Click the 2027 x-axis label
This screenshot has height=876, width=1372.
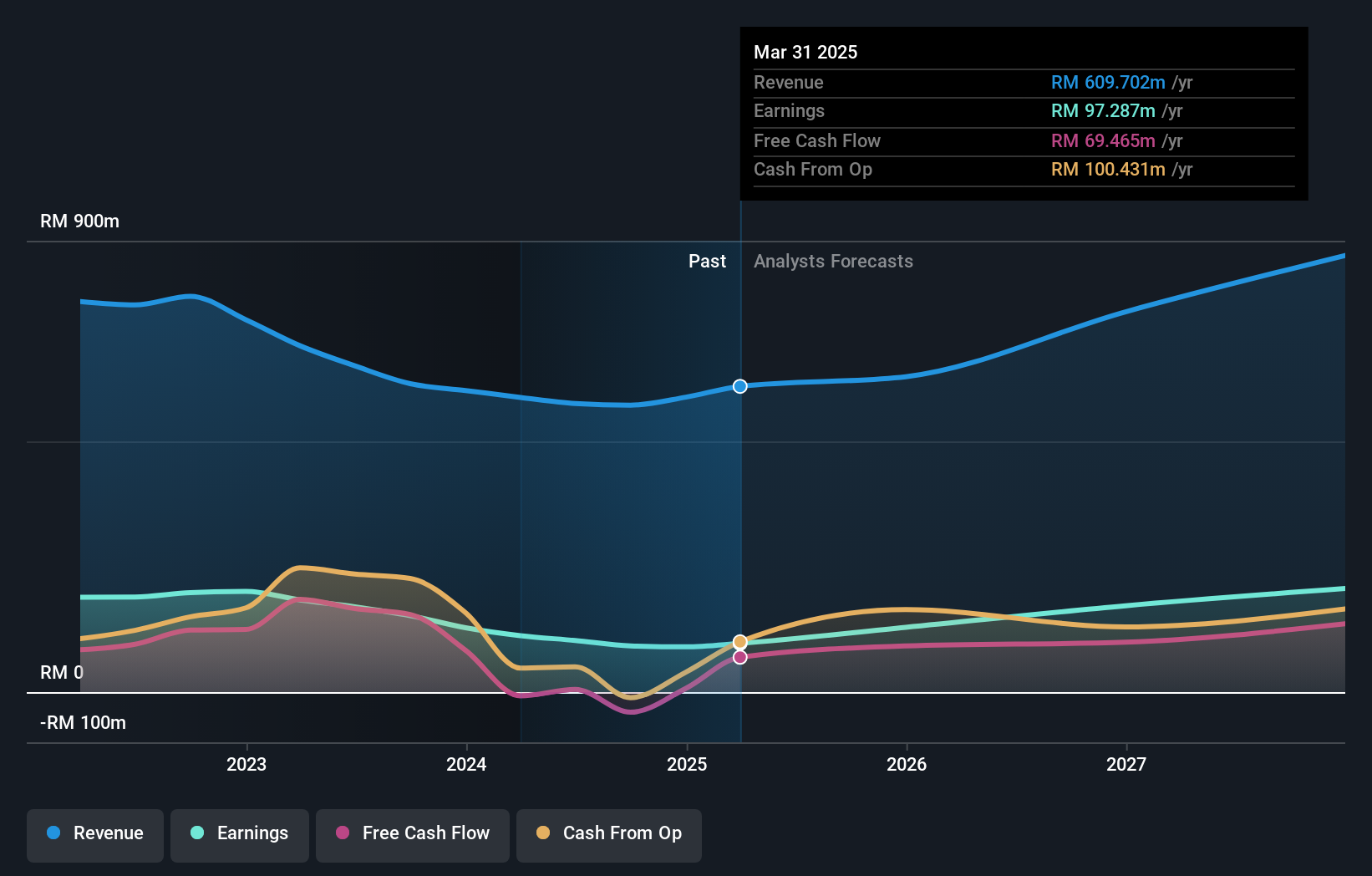pyautogui.click(x=1126, y=764)
